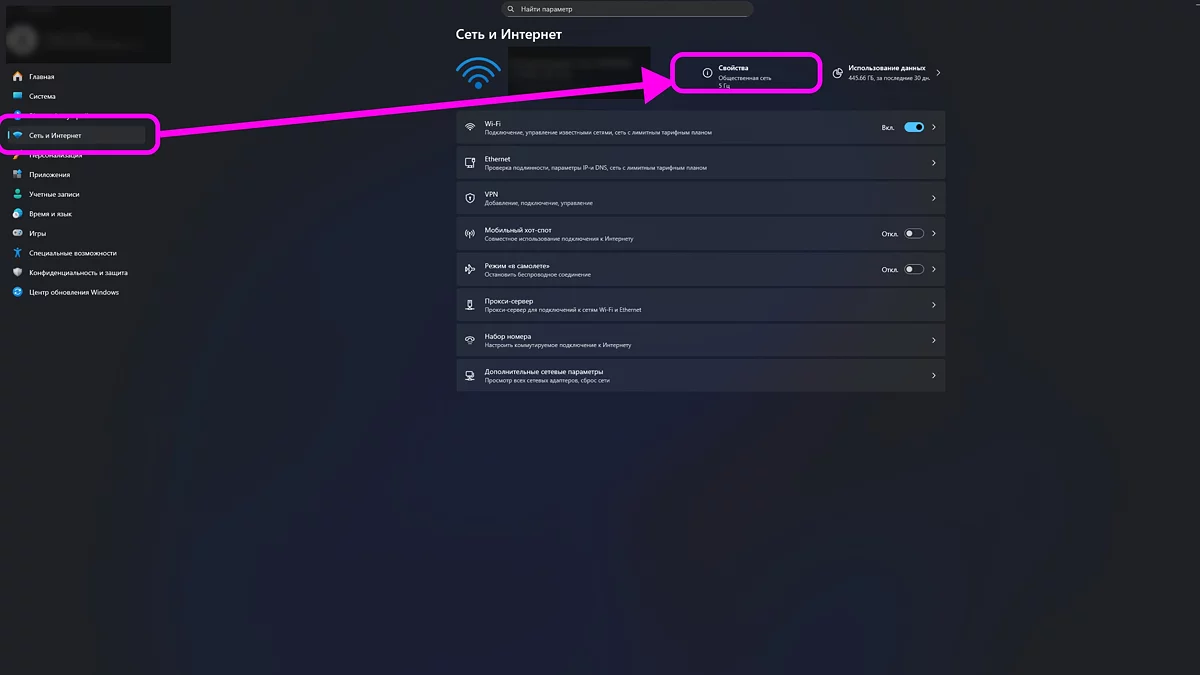The width and height of the screenshot is (1200, 675).
Task: Expand the Wi-Fi row chevron
Action: click(x=934, y=127)
